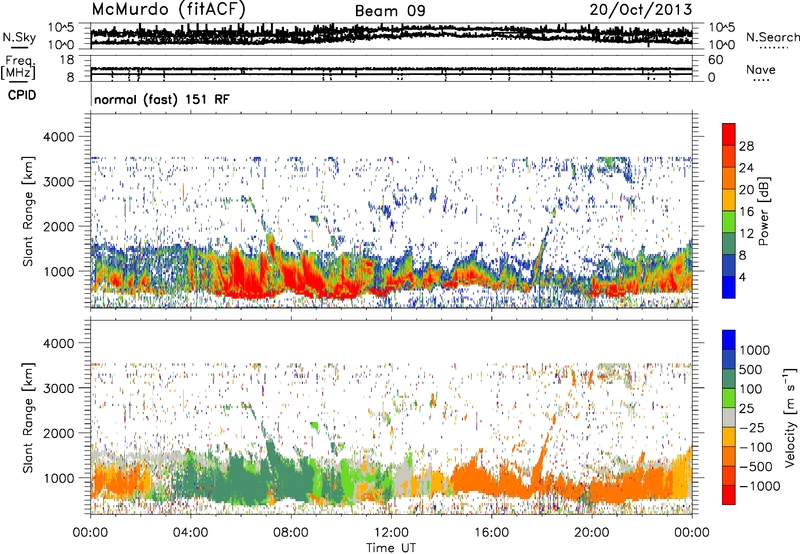This screenshot has width=800, height=554.
Task: Click the '20:00' time axis tick label
Action: click(591, 533)
